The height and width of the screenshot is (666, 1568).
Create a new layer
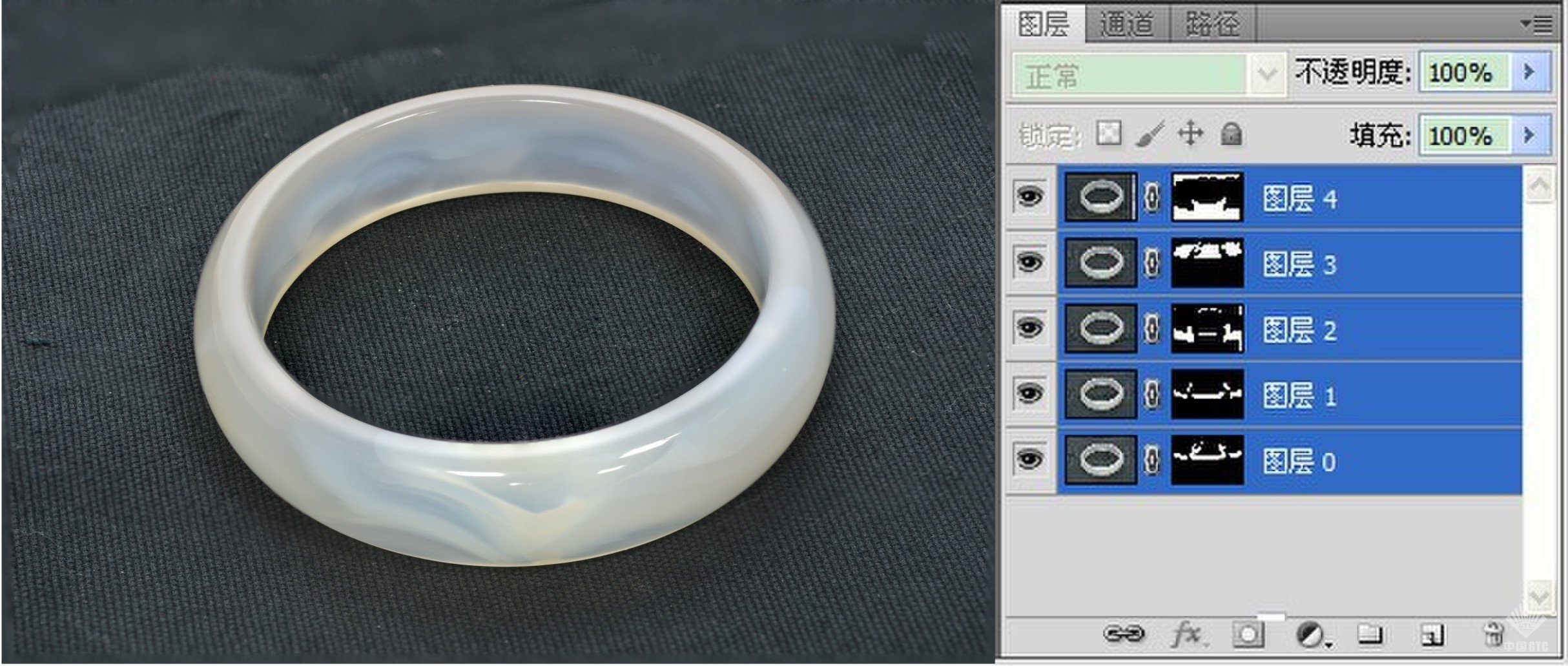(x=1432, y=635)
